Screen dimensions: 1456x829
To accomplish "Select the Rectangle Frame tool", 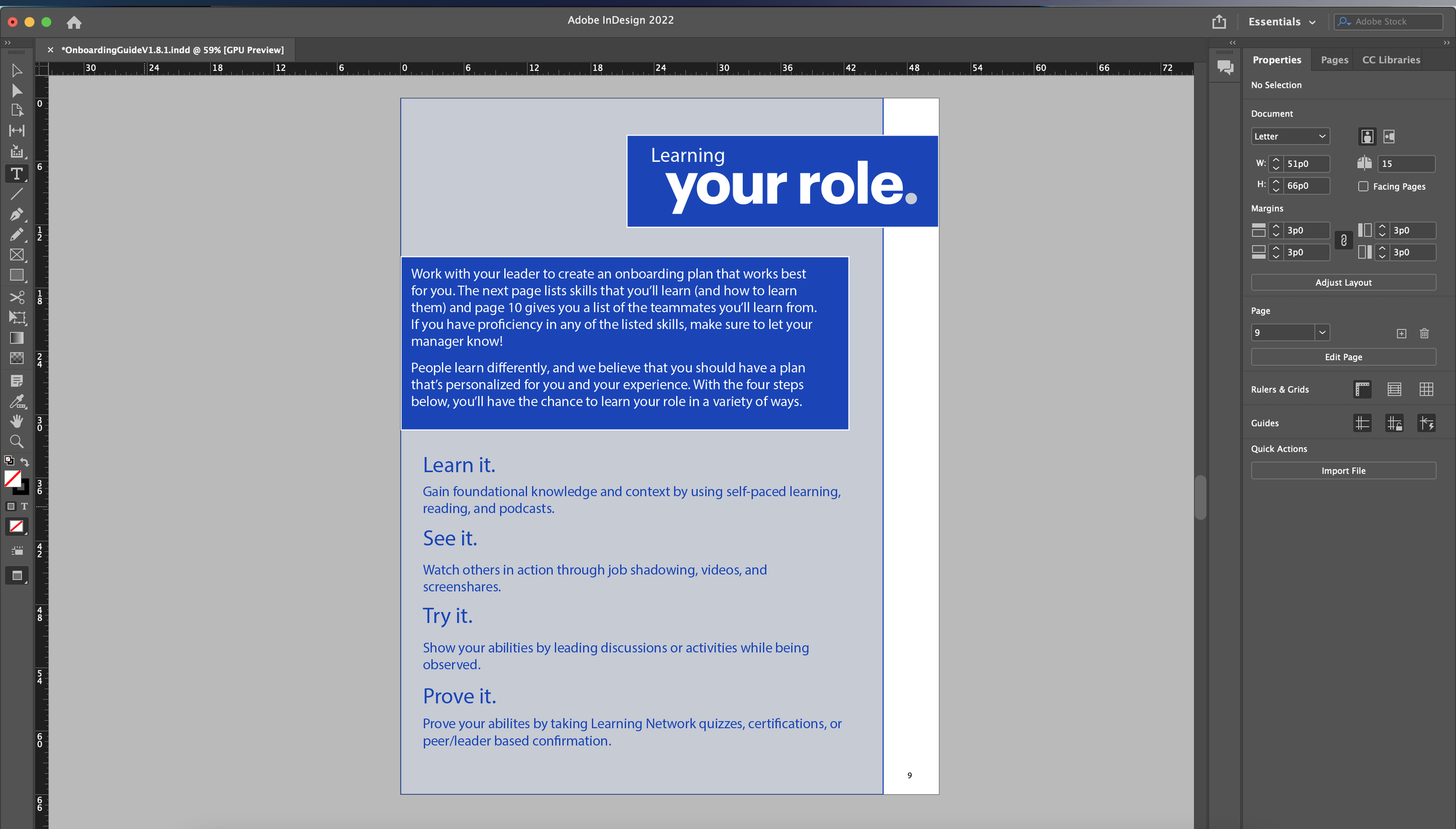I will point(16,254).
